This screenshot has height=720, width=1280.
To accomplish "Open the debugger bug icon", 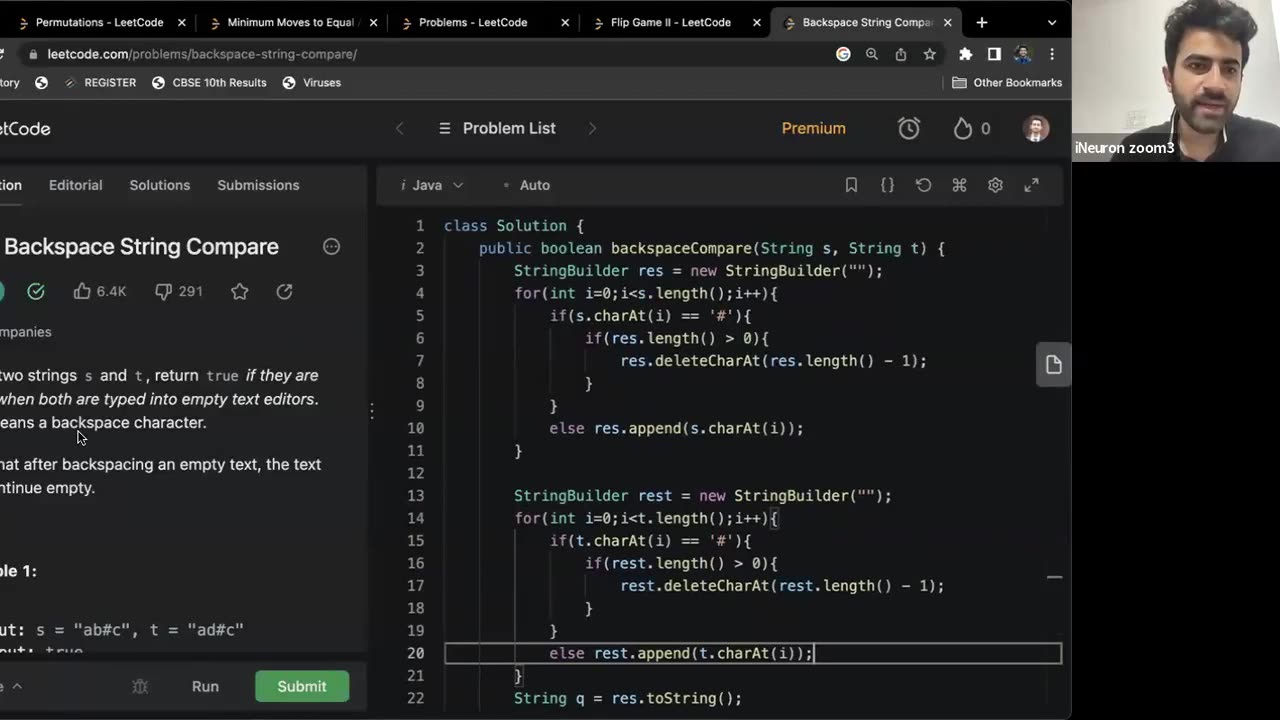I will click(140, 686).
